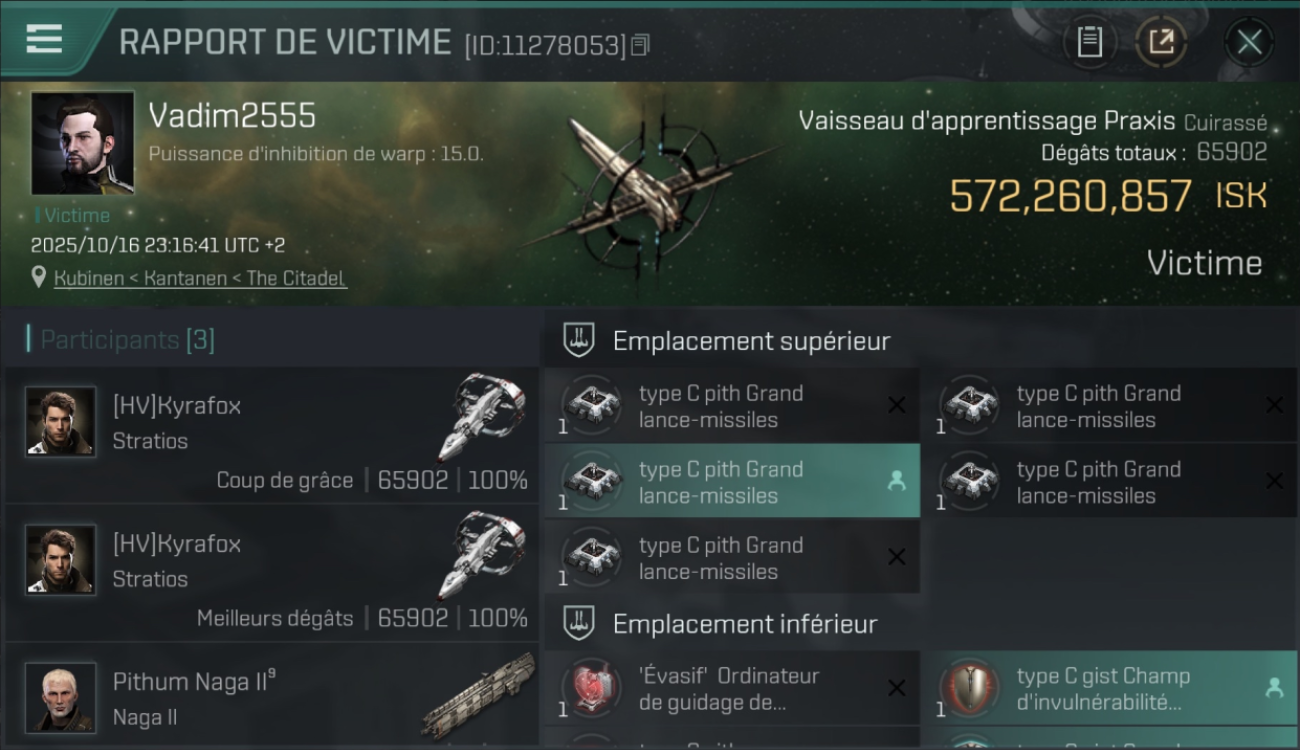Select the highlighted Grand lance-missiles module
Screen dimensions: 1300x750
731,481
